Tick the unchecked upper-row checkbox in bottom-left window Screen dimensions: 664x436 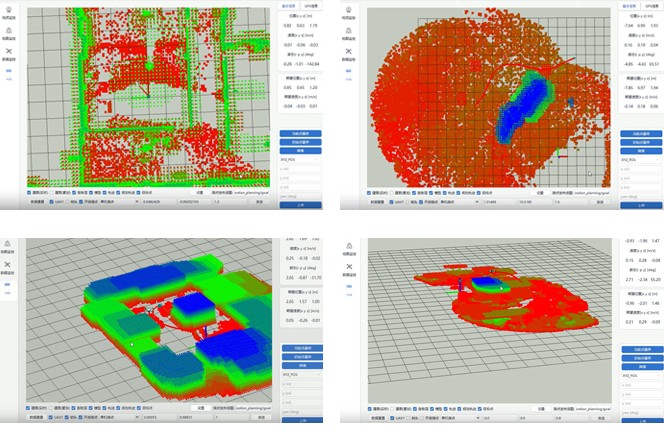(50, 408)
